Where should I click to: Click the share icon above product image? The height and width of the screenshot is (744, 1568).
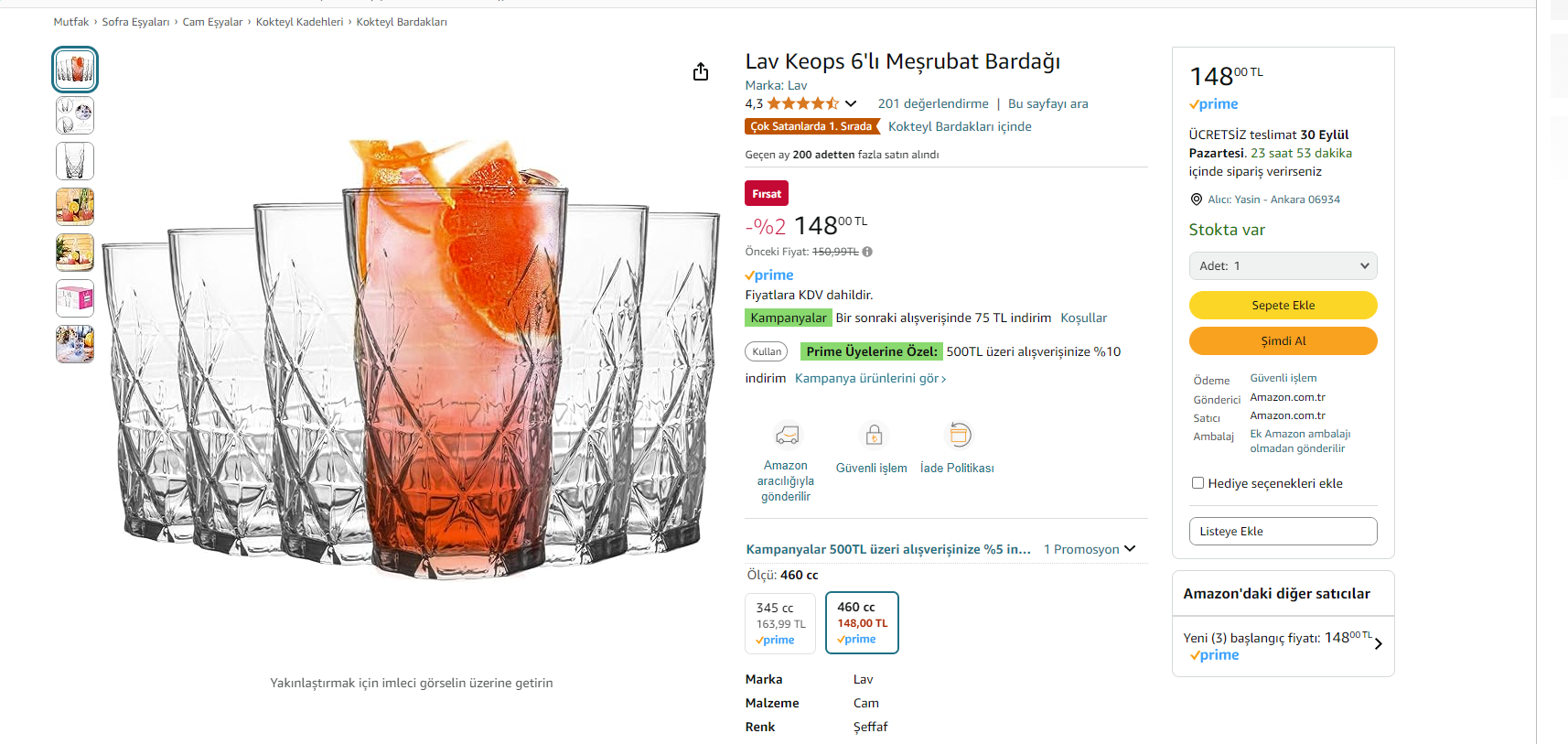[701, 71]
